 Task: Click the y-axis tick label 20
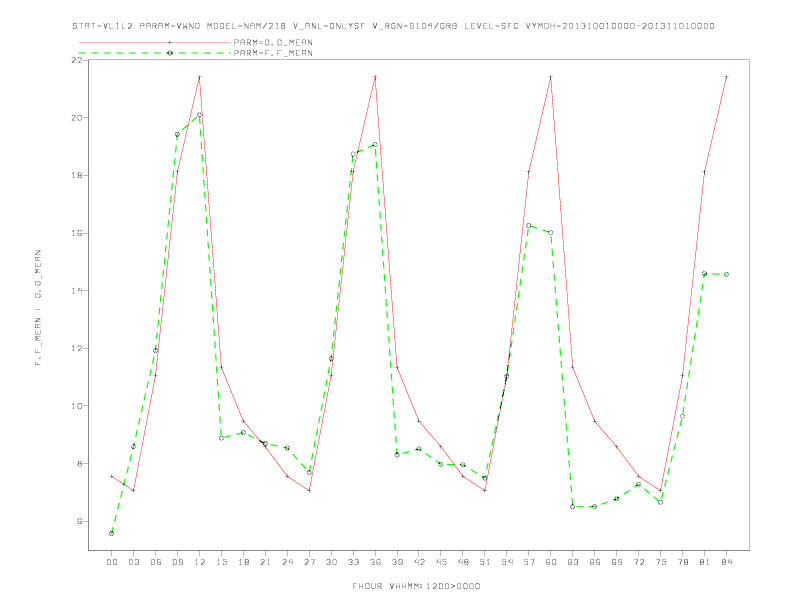click(x=77, y=118)
